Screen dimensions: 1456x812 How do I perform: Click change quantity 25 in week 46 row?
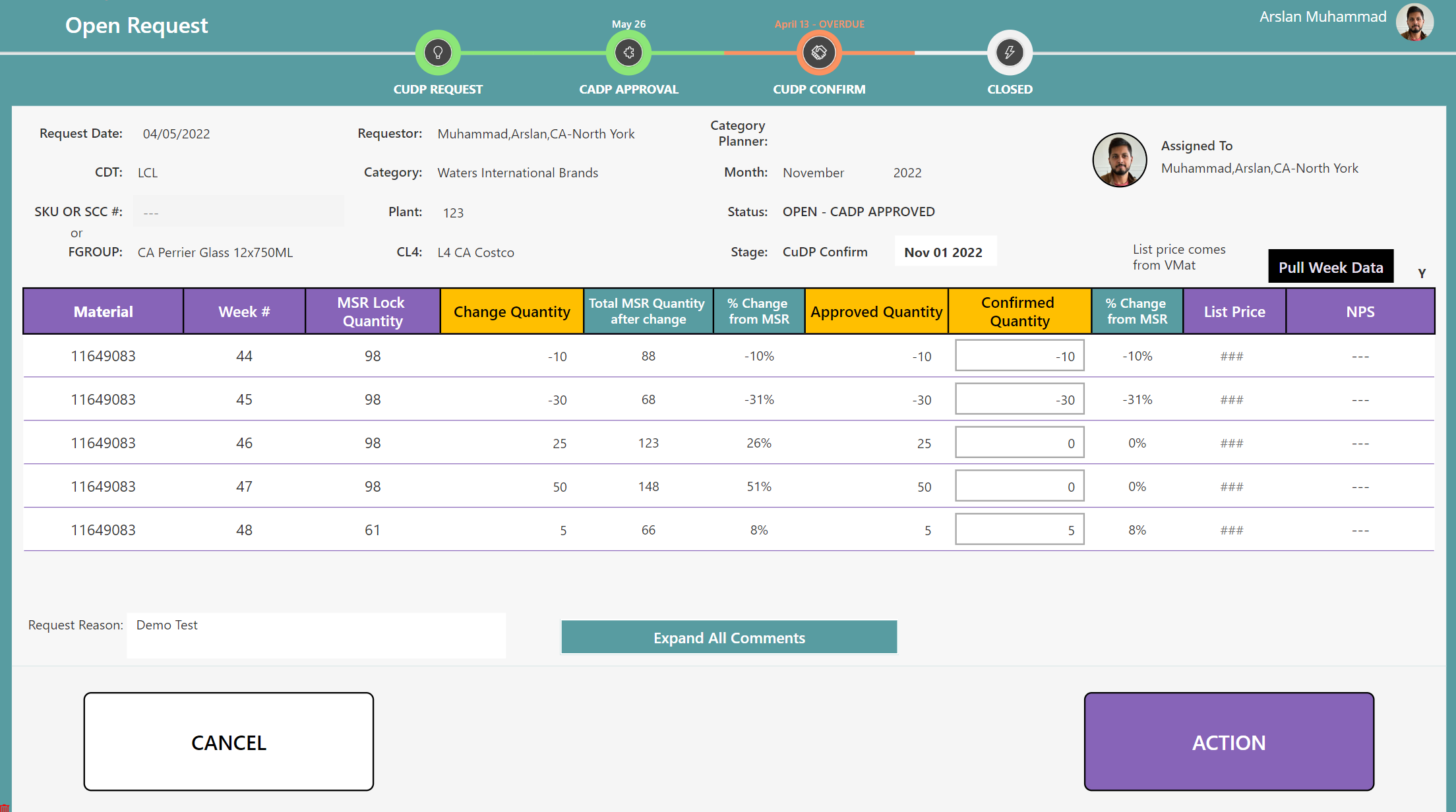click(x=559, y=444)
